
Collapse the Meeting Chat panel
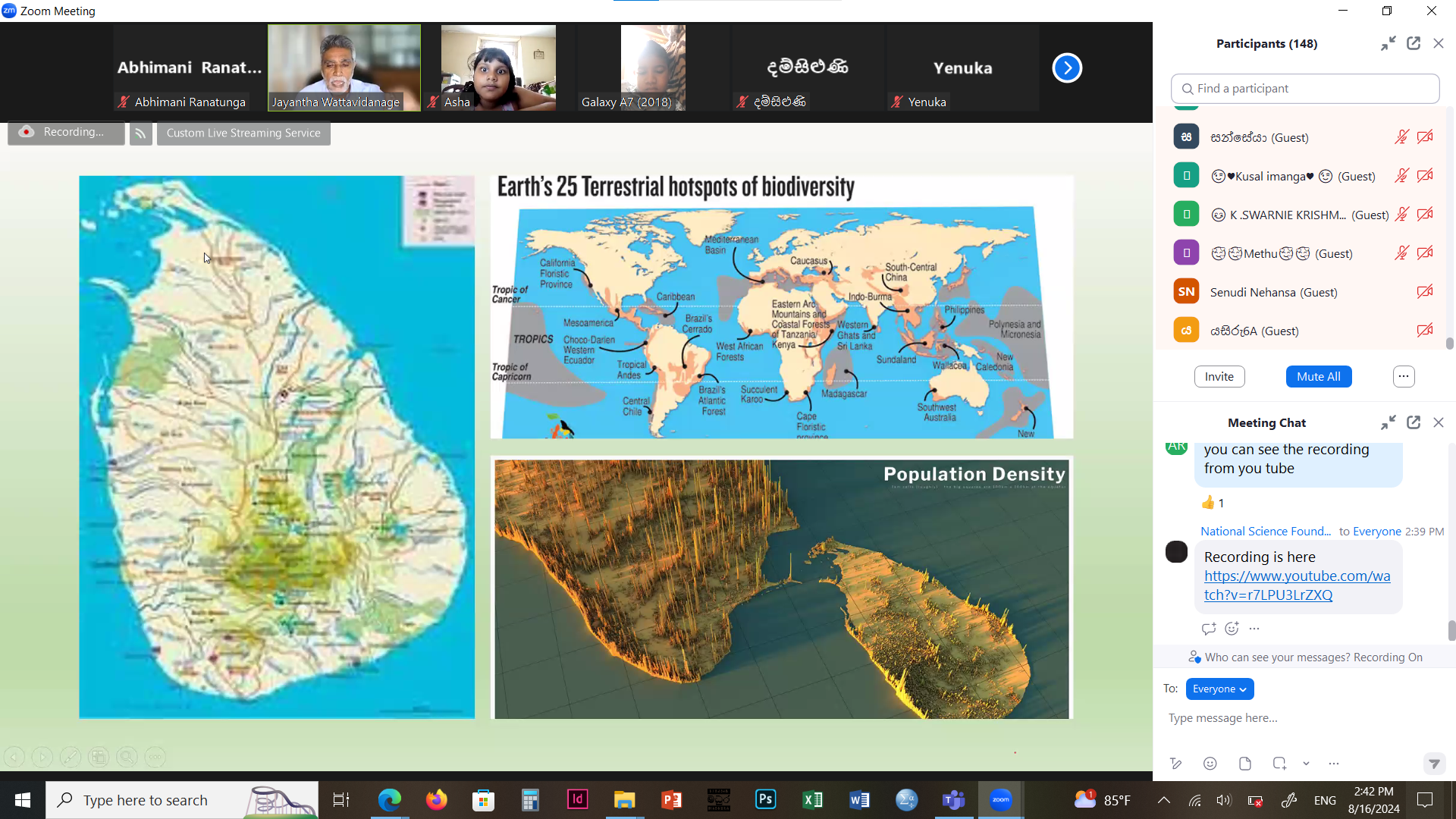(1388, 422)
